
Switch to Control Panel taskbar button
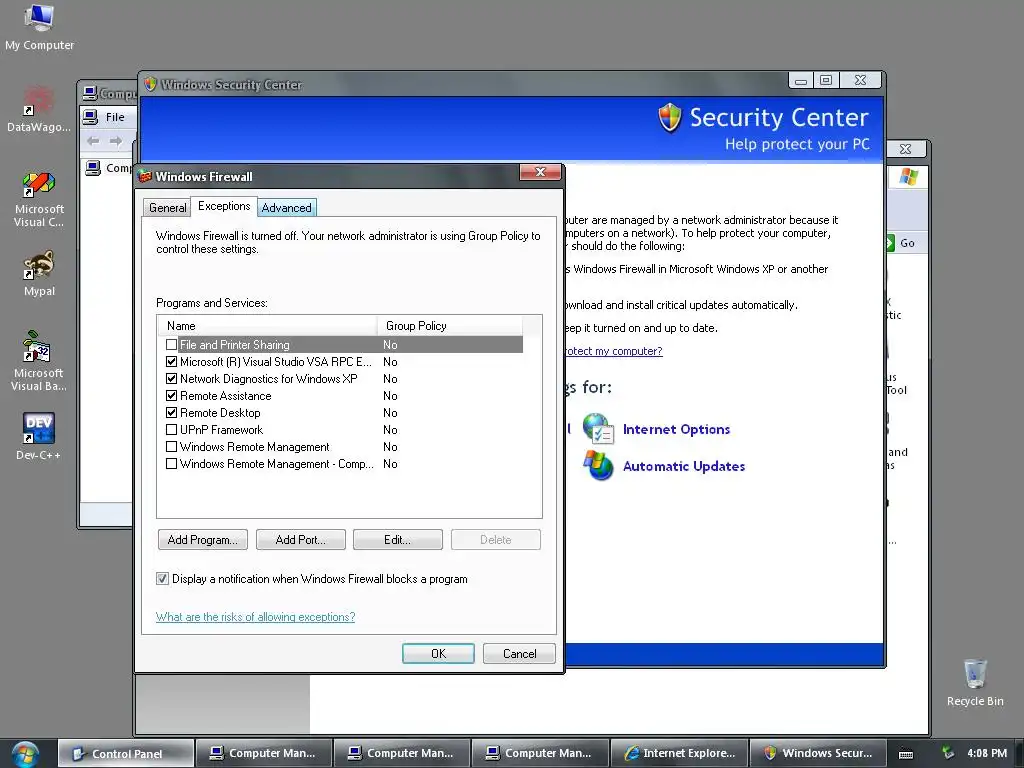point(126,754)
